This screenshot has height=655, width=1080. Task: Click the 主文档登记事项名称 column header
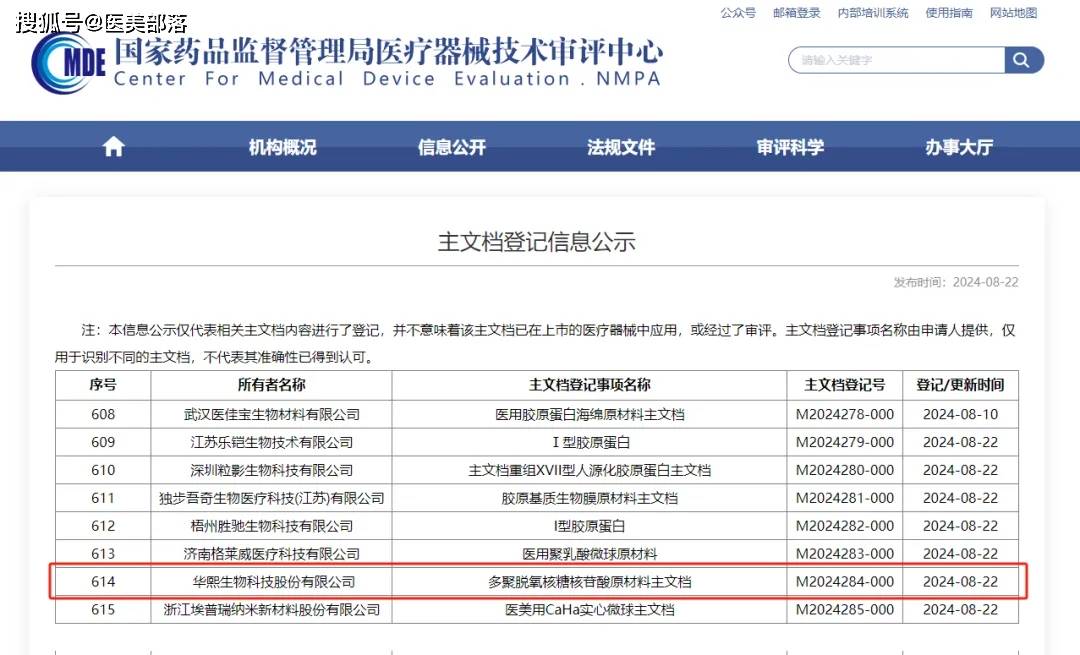coord(590,385)
